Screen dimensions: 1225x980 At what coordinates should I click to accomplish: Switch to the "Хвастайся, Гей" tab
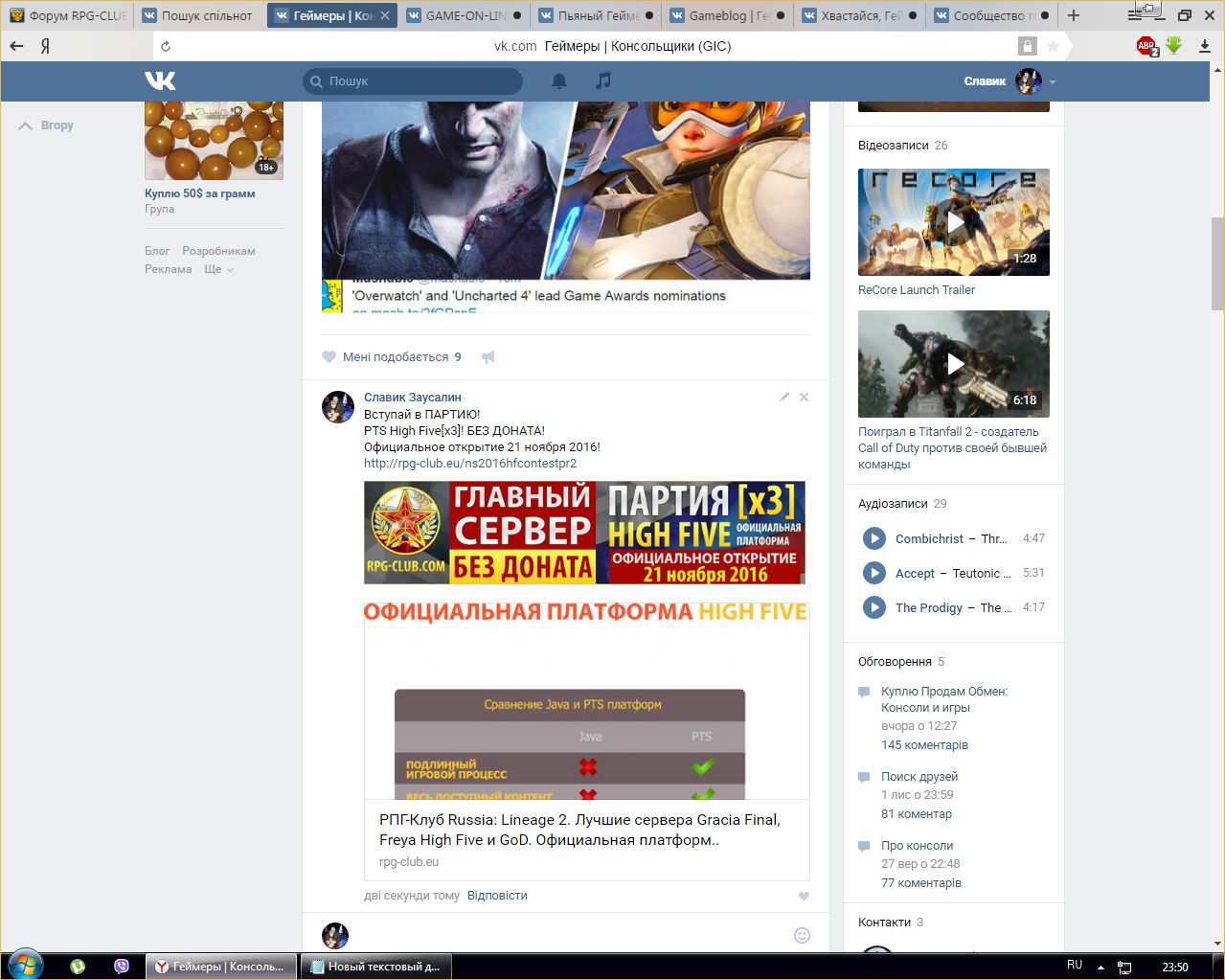(859, 15)
